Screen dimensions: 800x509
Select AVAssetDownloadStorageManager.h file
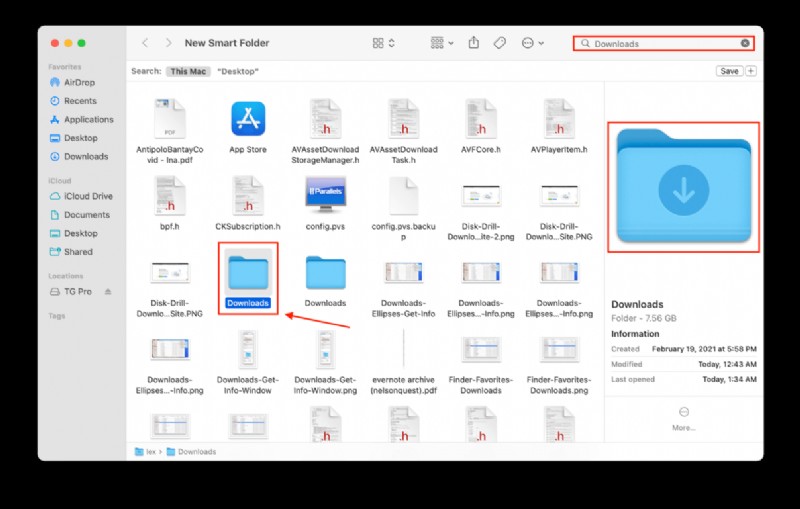click(x=326, y=131)
